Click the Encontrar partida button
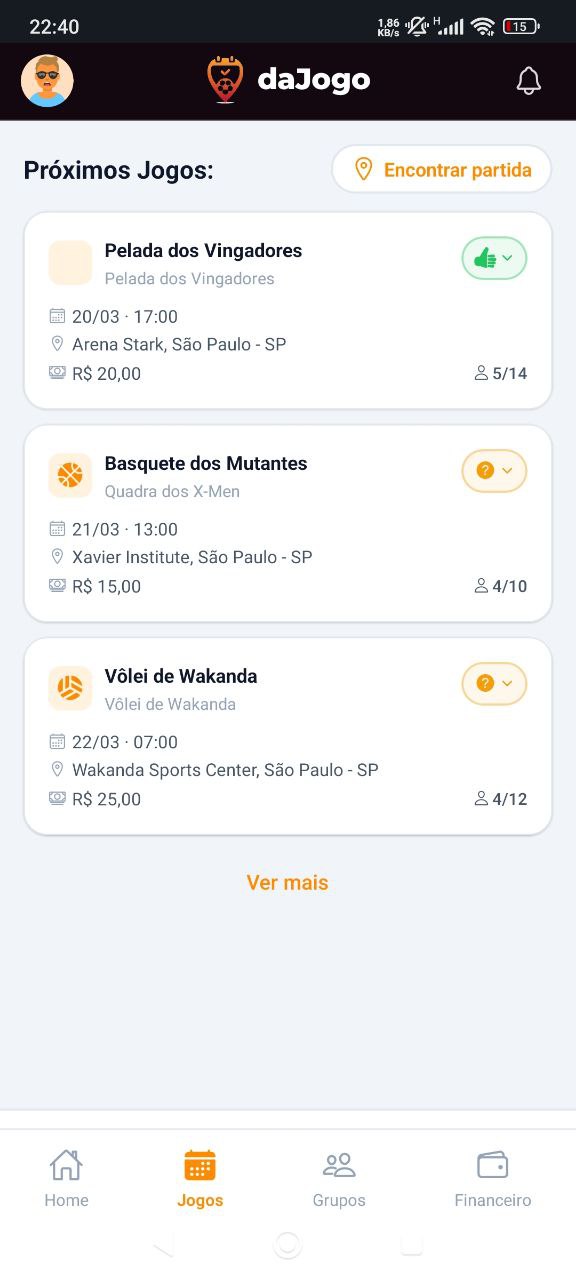Viewport: 576px width, 1280px height. tap(440, 169)
